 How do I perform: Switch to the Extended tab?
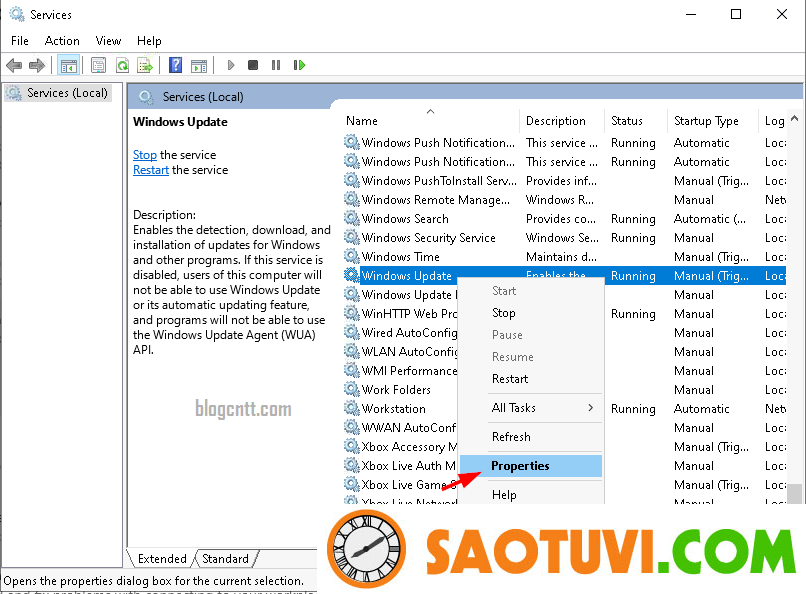(162, 559)
